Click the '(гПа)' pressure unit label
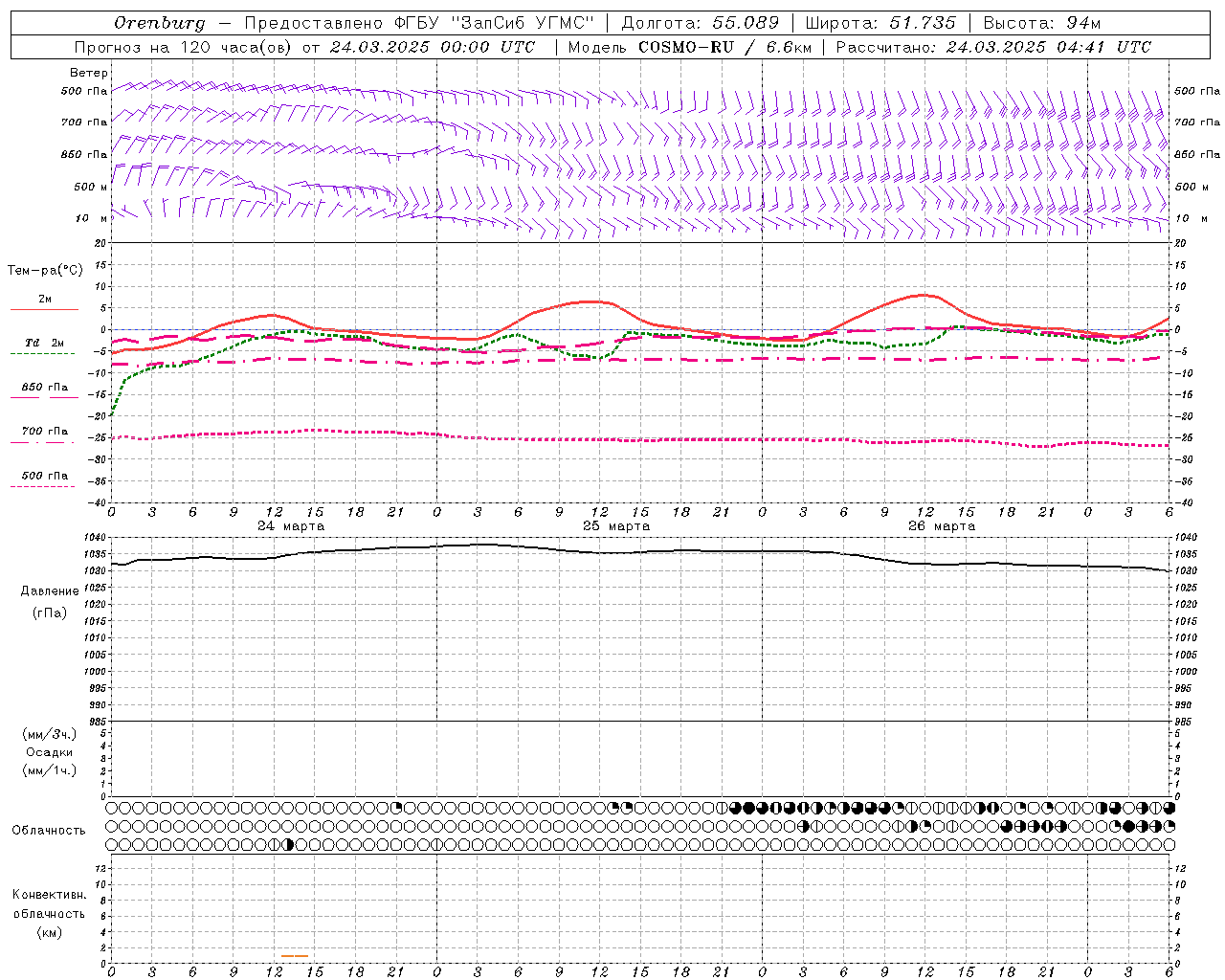The height and width of the screenshot is (980, 1225). tap(50, 612)
